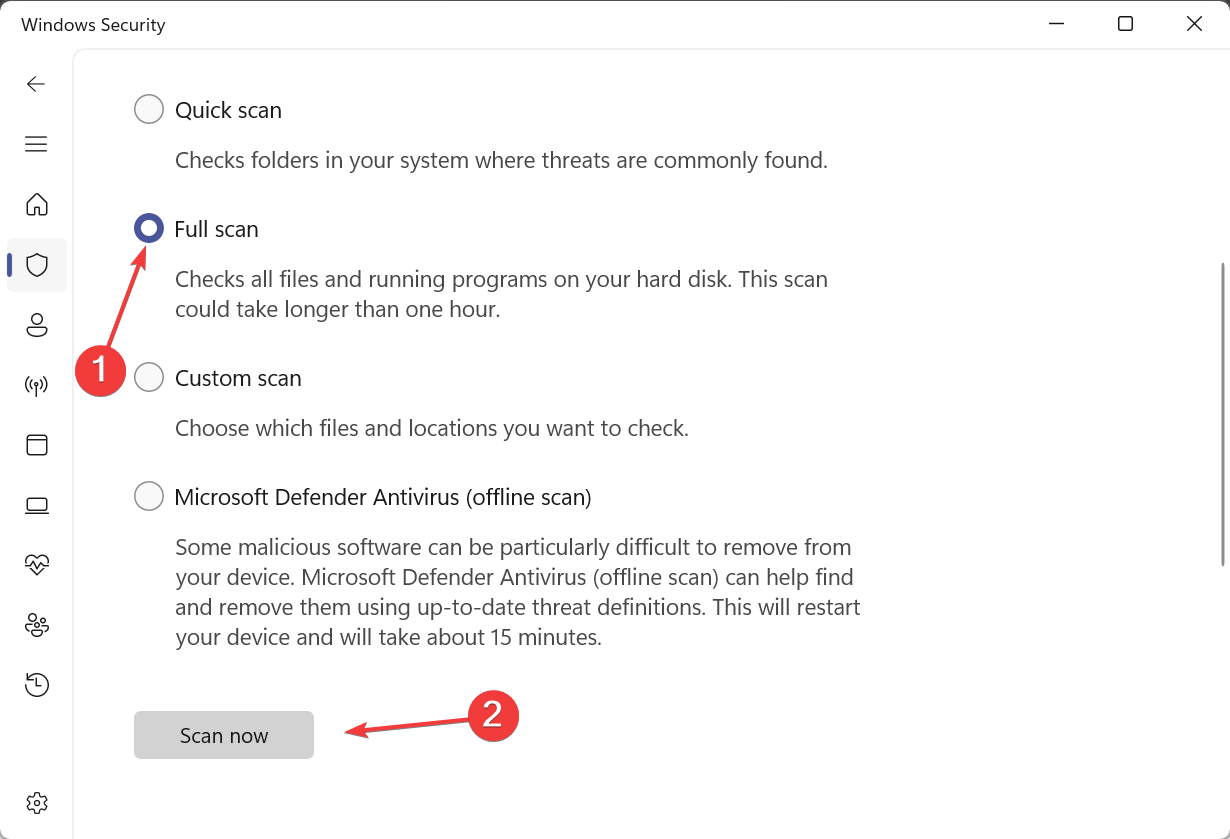Open Family options in sidebar
This screenshot has height=839, width=1230.
click(36, 624)
